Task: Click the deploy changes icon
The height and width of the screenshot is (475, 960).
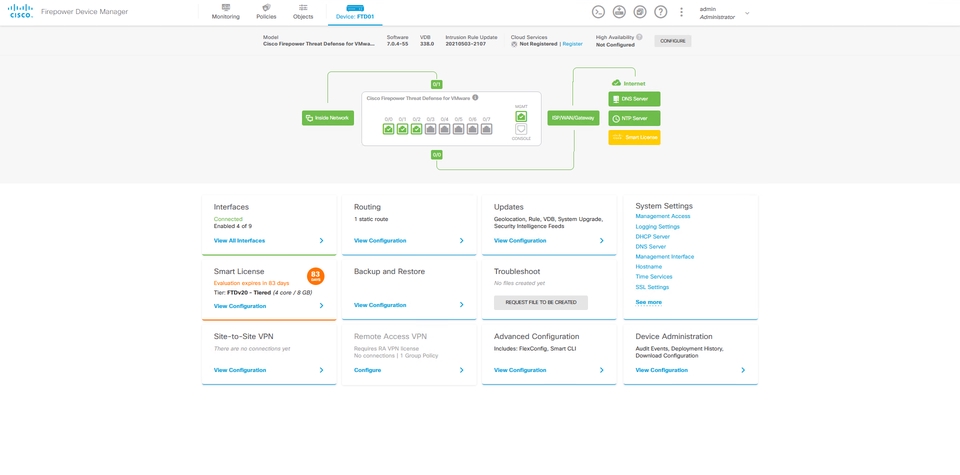Action: pyautogui.click(x=619, y=12)
